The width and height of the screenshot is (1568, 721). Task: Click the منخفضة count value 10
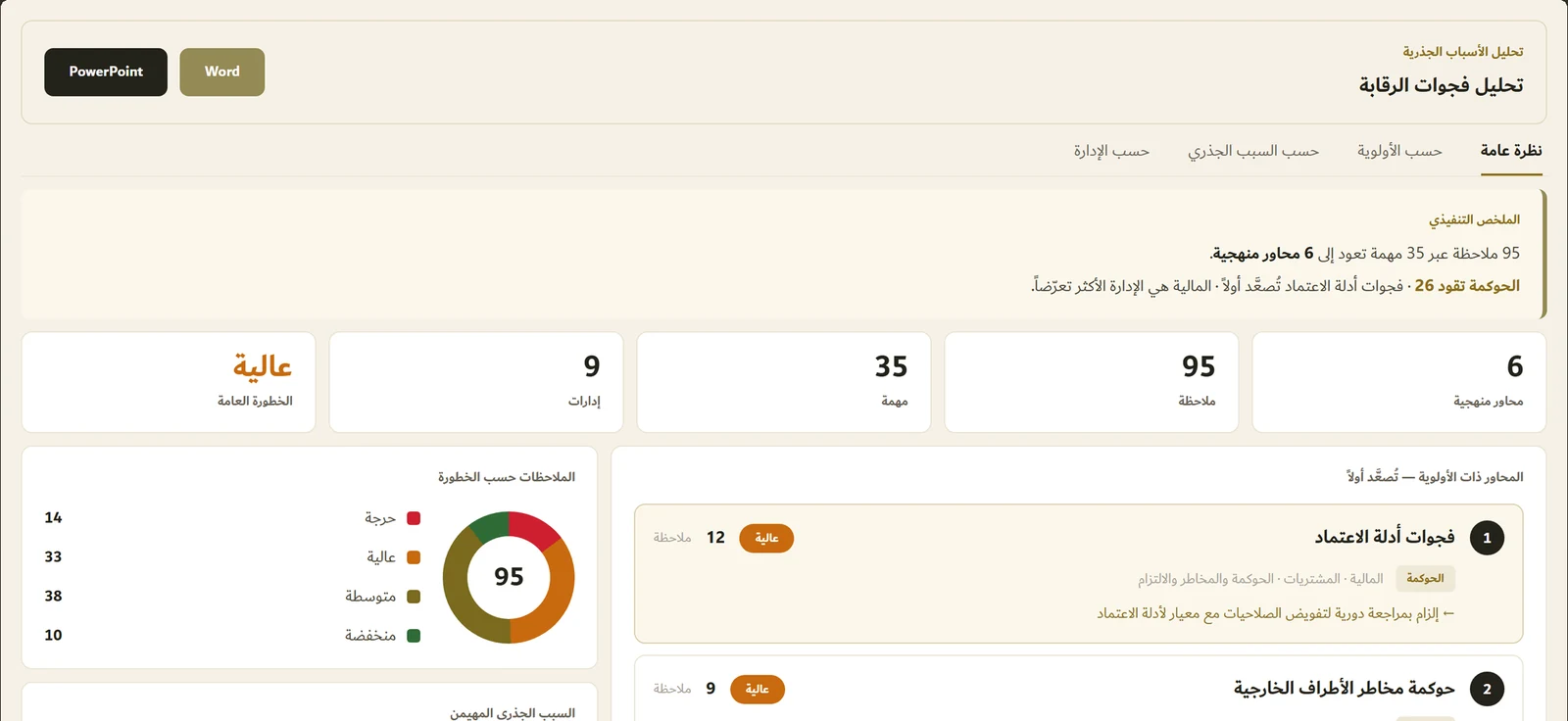(53, 636)
